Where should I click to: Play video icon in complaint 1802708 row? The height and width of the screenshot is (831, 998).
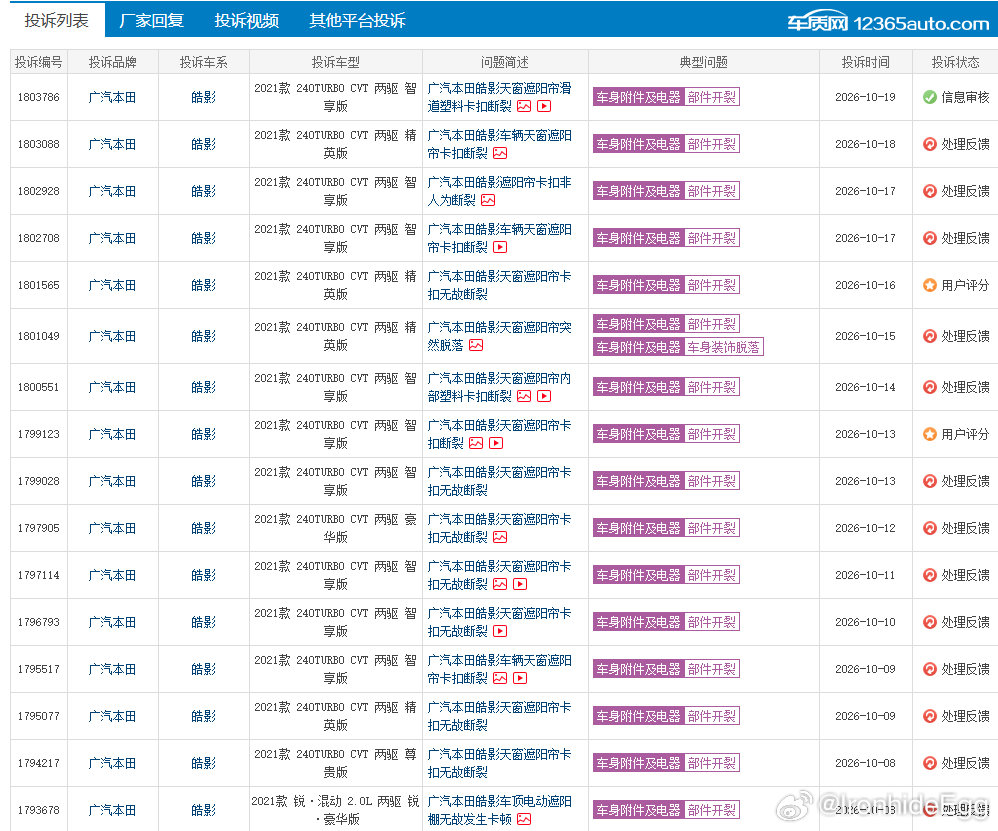500,248
